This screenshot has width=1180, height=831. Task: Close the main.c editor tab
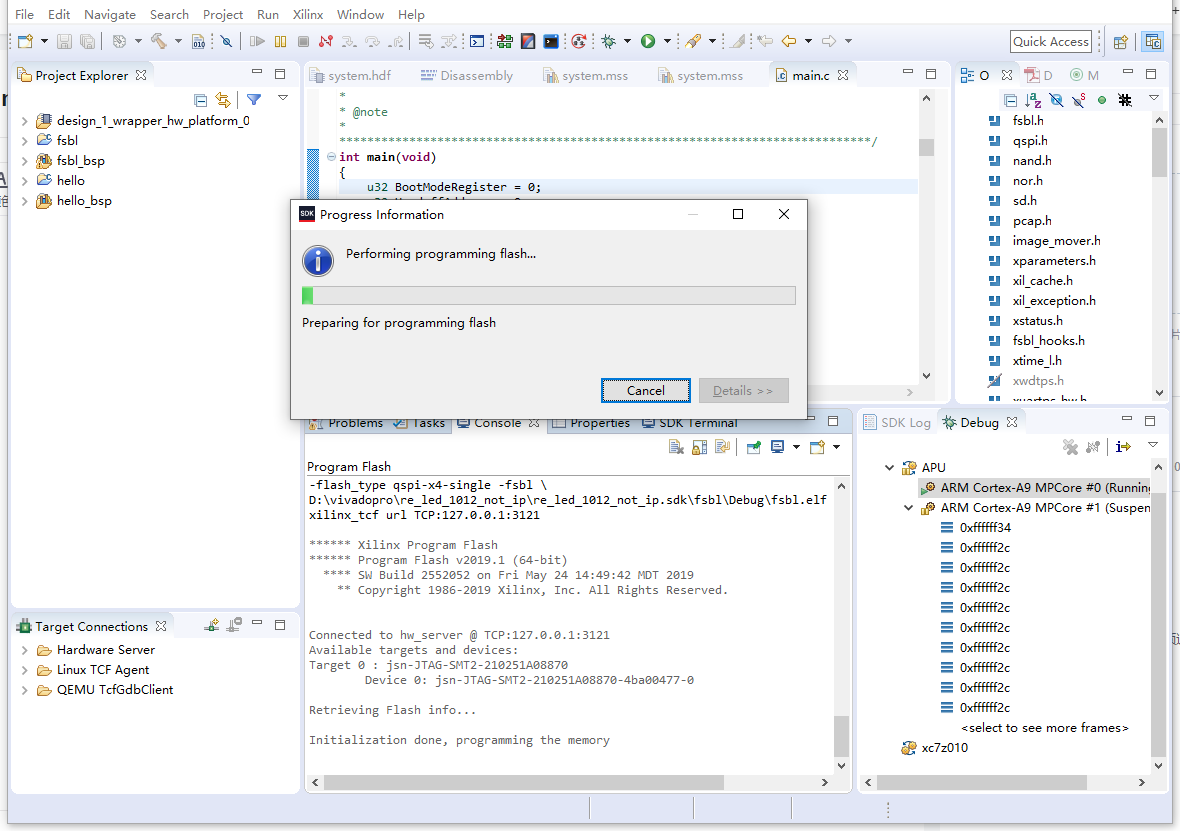point(843,75)
